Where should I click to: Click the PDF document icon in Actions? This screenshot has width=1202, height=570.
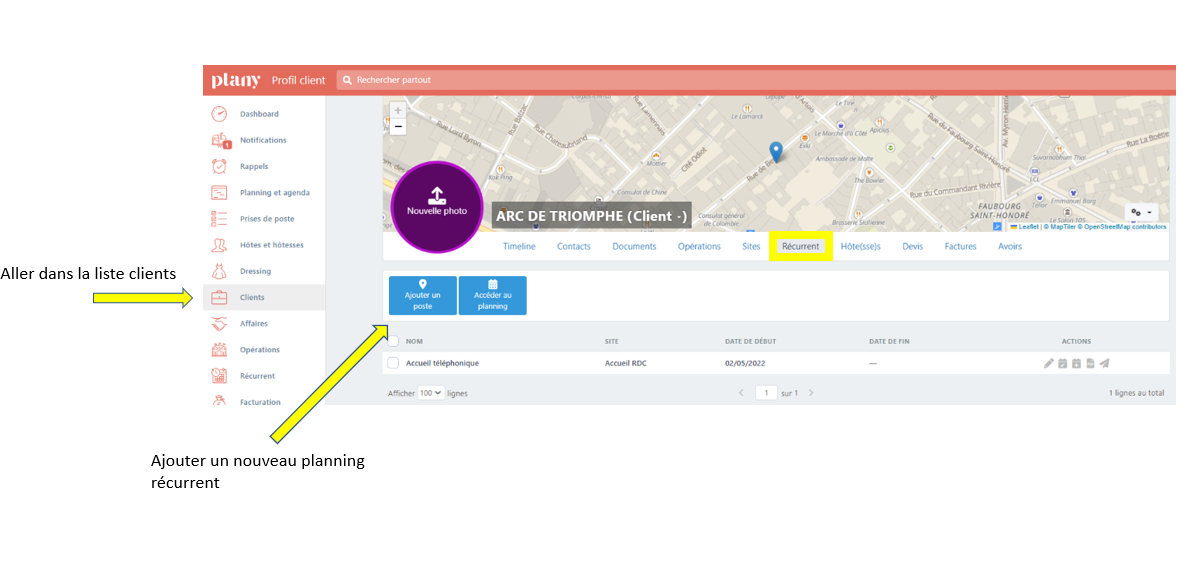1091,363
